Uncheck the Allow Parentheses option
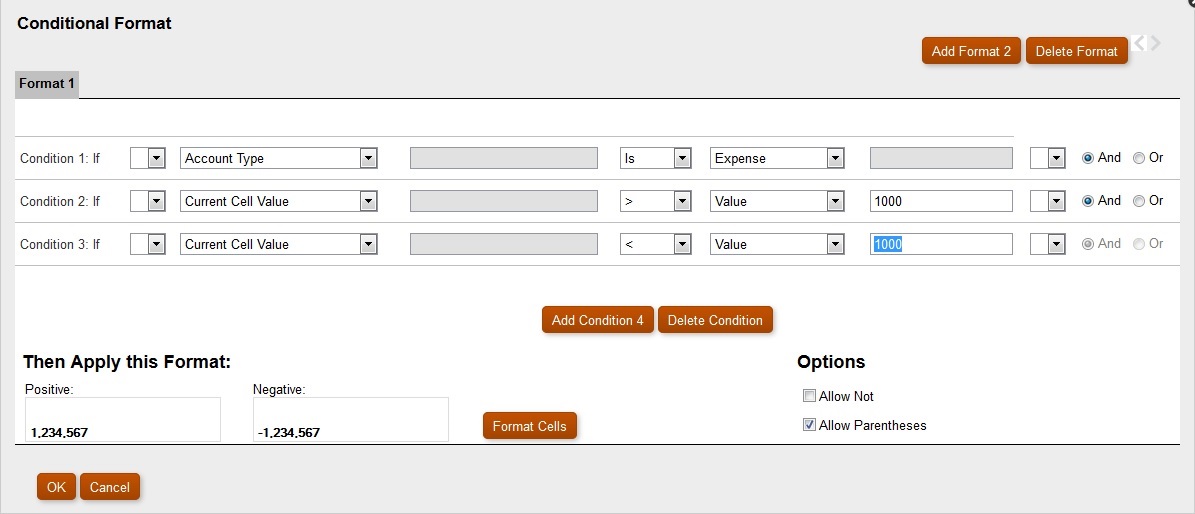 click(x=810, y=425)
